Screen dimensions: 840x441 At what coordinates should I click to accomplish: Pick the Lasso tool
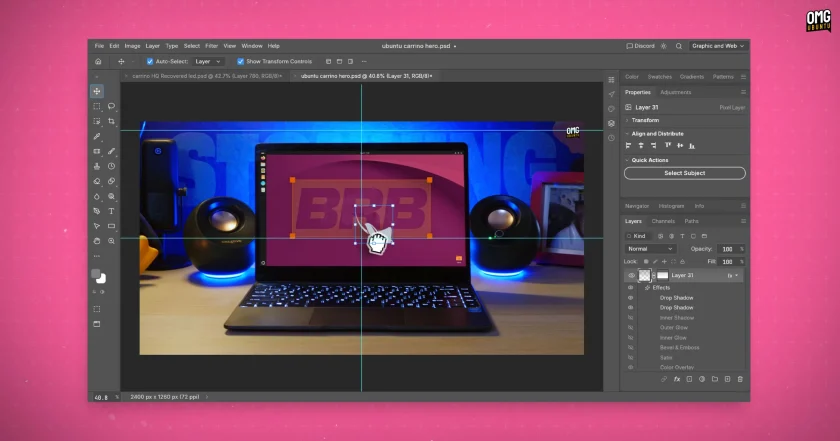pyautogui.click(x=111, y=106)
